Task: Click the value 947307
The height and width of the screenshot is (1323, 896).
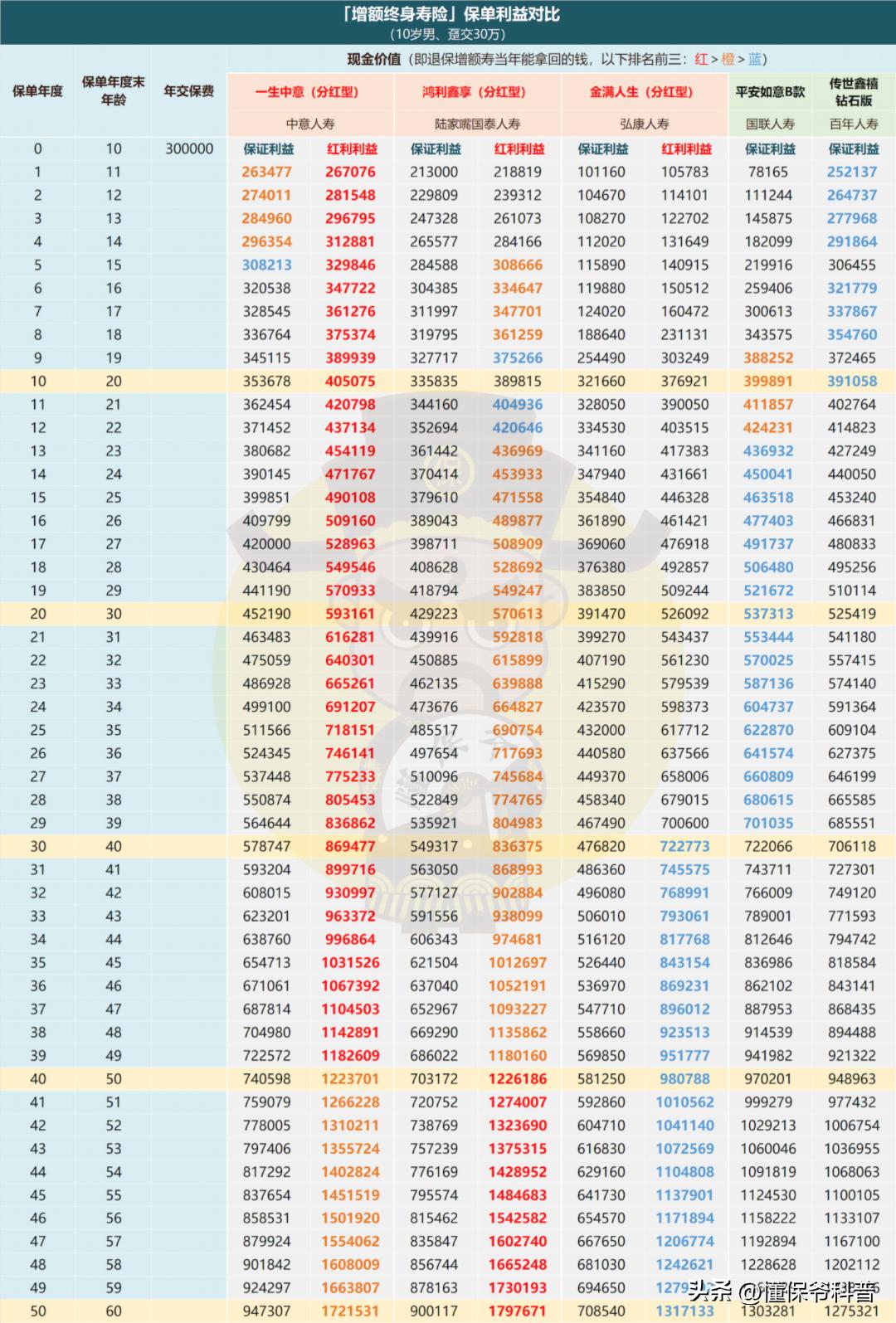Action: 266,1311
